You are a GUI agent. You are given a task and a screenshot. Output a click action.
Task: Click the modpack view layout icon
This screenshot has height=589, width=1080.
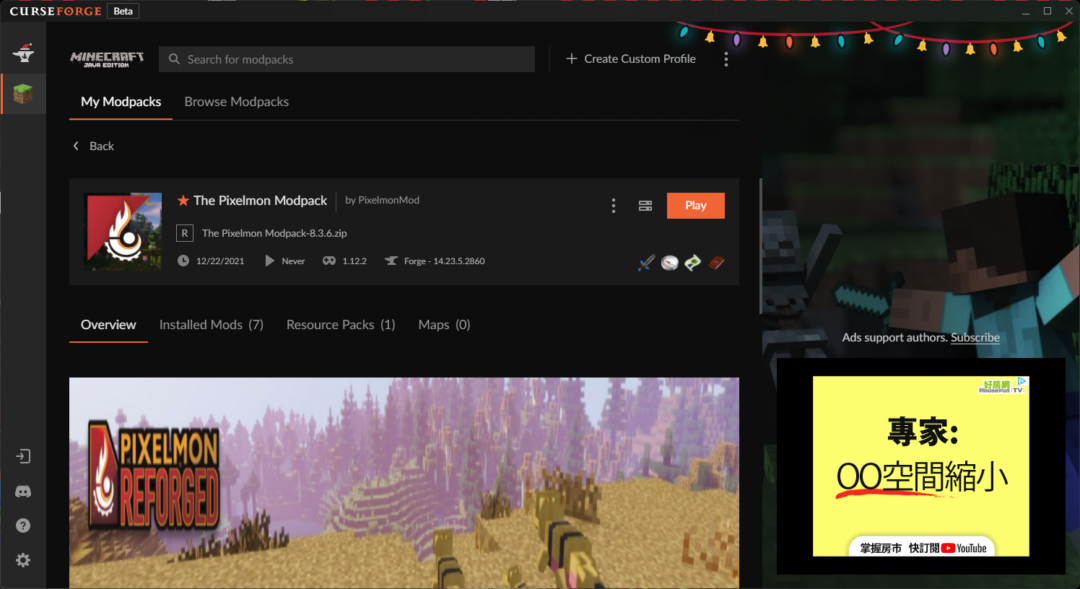[x=645, y=205]
